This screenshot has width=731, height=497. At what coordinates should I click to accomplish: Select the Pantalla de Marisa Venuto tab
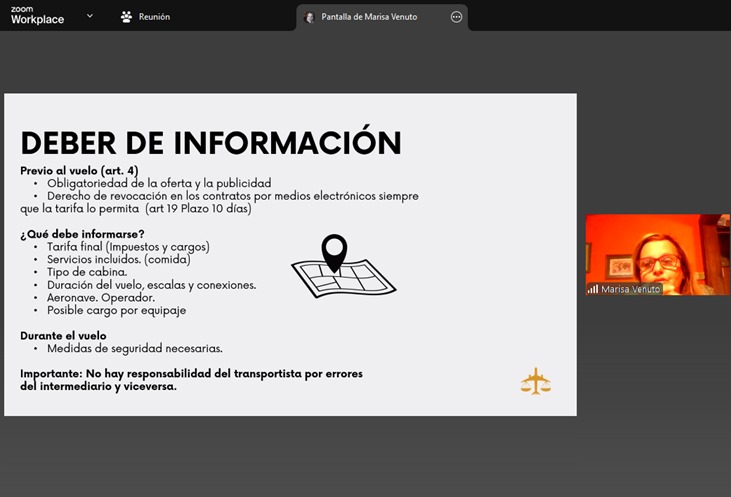(x=382, y=17)
